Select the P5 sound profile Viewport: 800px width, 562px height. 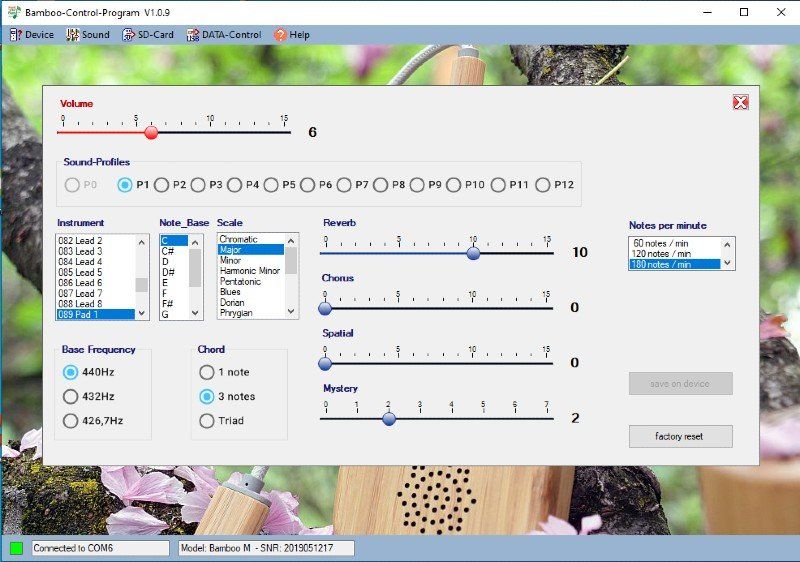click(271, 185)
